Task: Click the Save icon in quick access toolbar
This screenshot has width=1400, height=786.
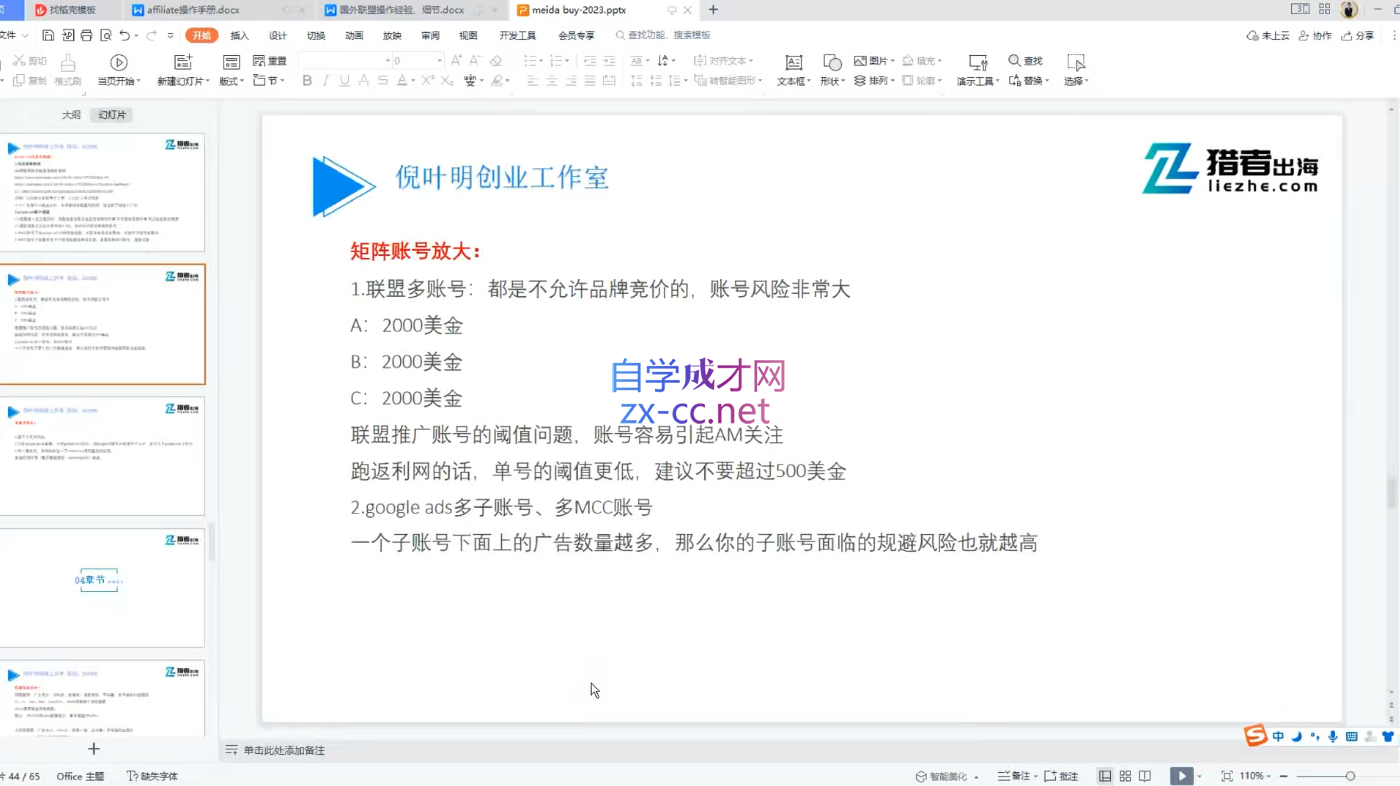Action: coord(48,35)
